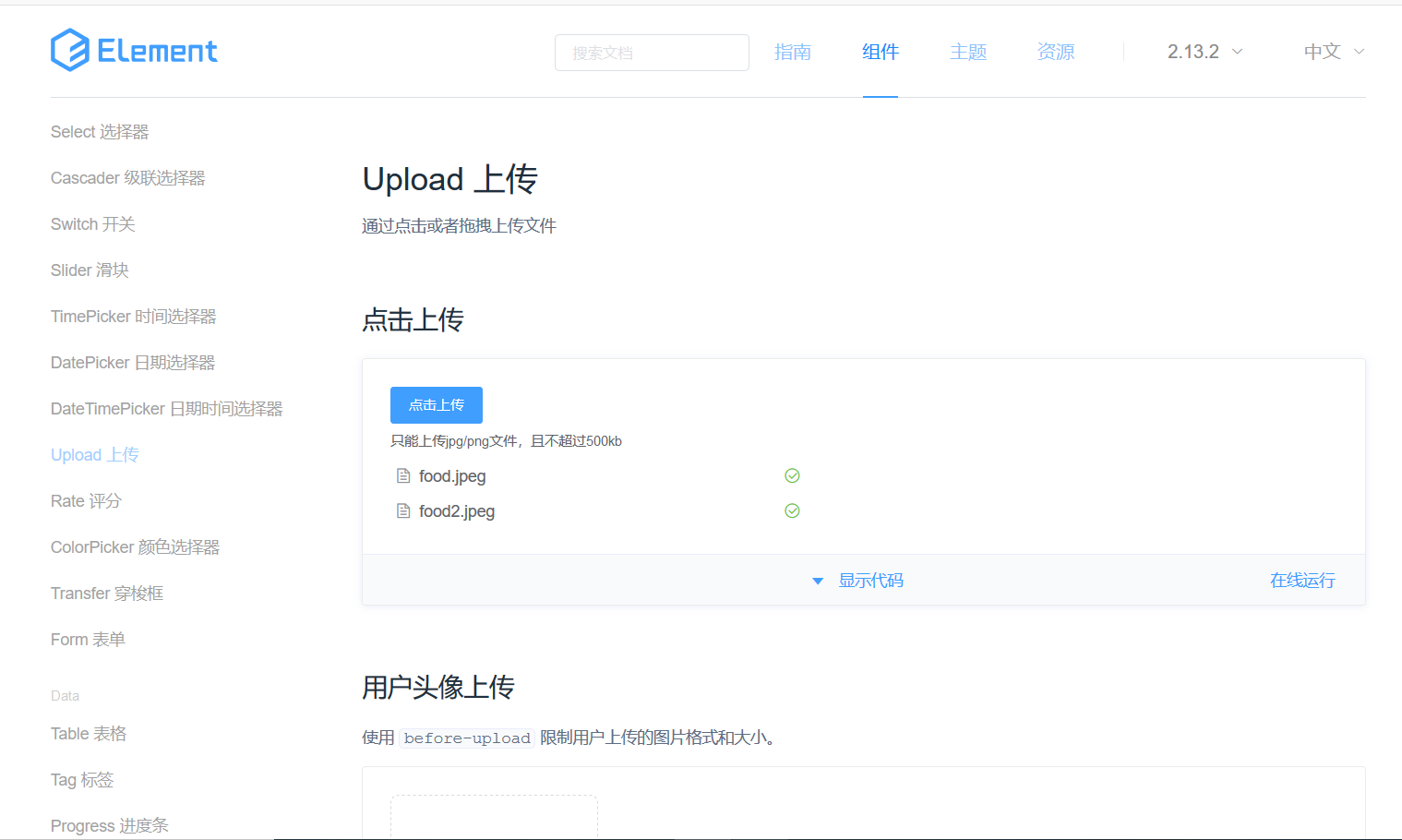Switch to the 指南 tab

coord(792,52)
